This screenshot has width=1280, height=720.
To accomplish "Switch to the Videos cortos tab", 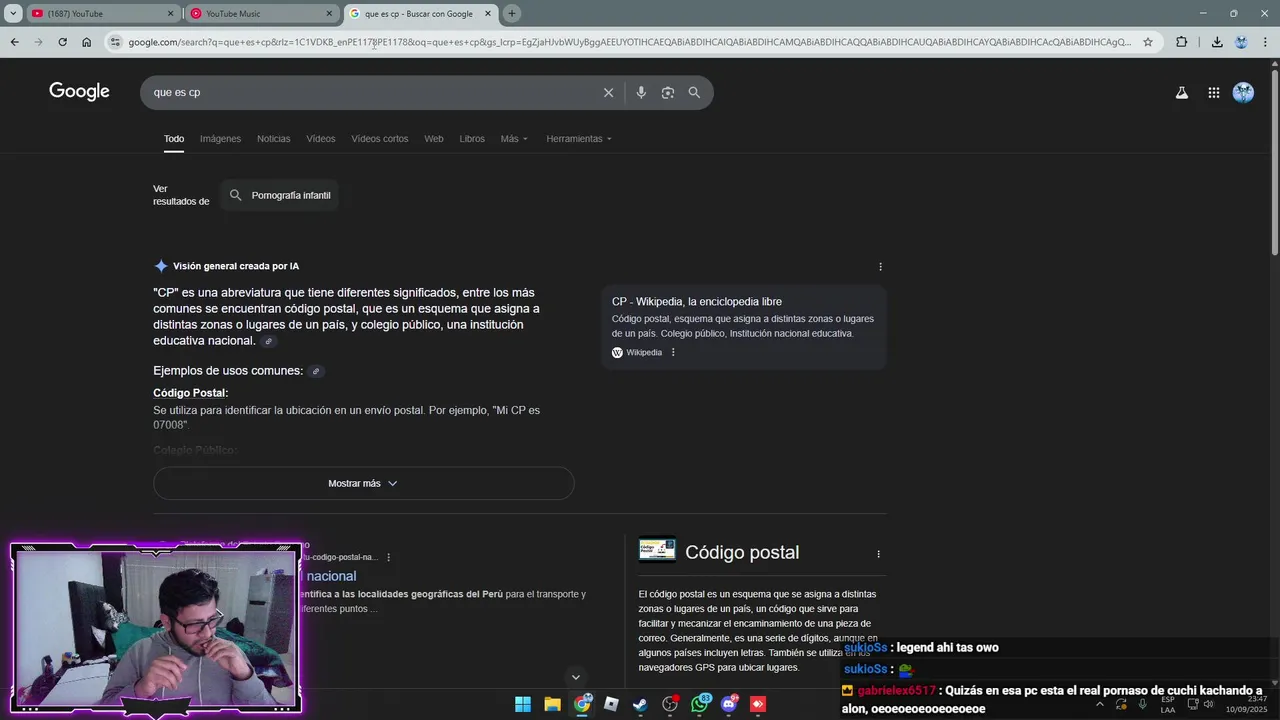I will point(379,139).
